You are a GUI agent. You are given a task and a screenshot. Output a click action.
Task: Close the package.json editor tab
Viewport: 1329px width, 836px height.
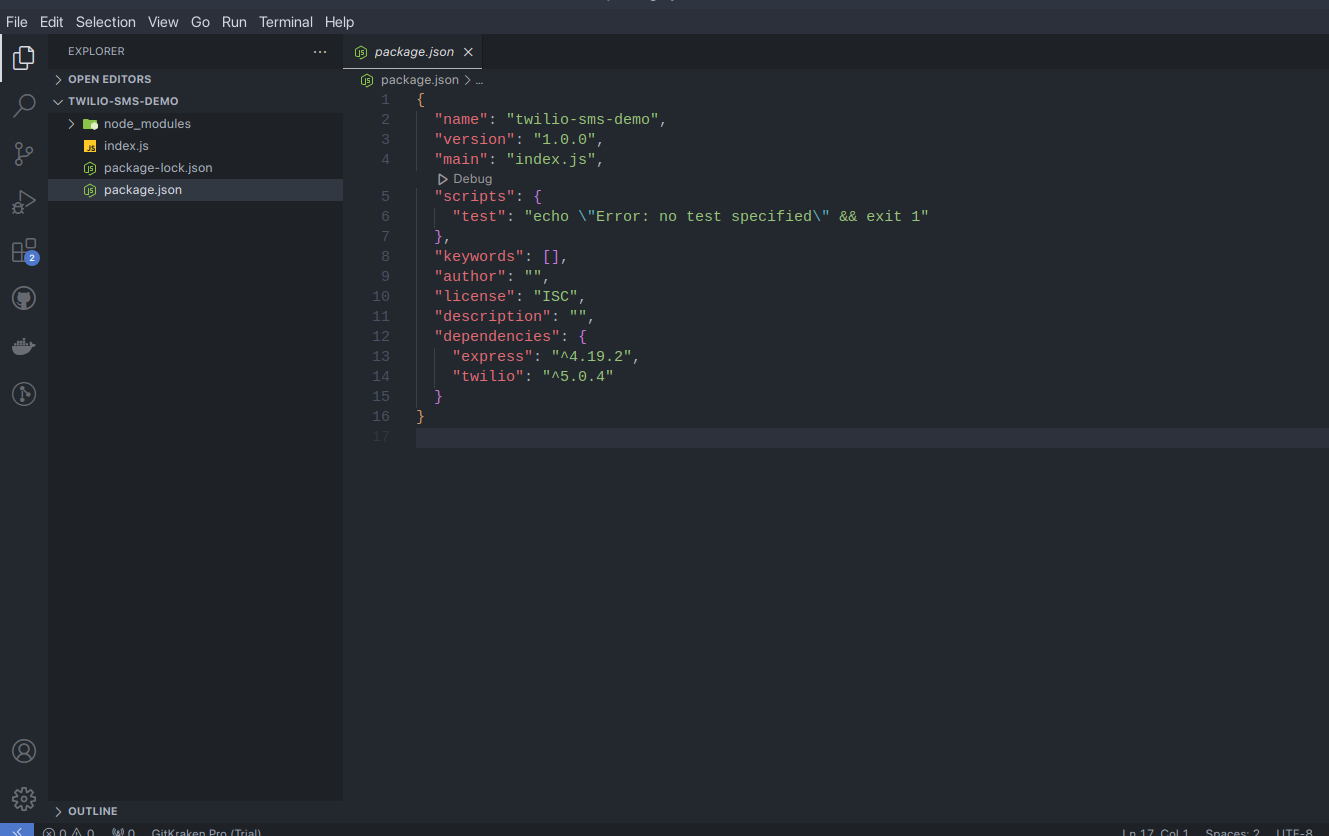(x=468, y=52)
